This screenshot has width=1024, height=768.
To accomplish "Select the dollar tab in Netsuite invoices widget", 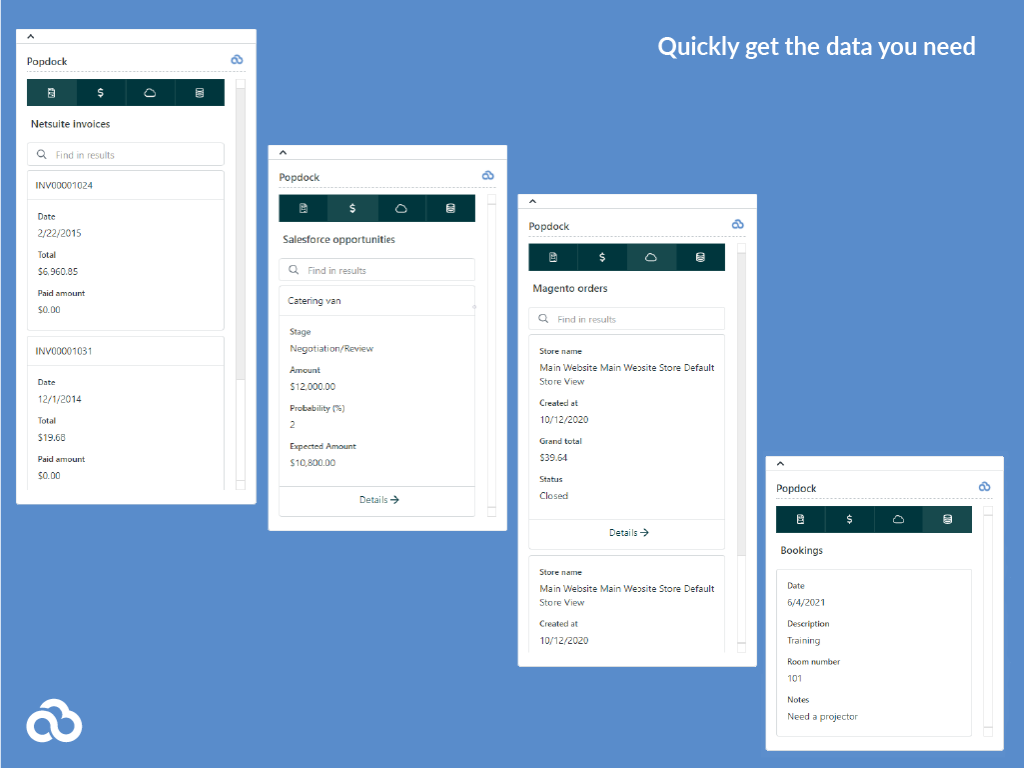I will (100, 92).
